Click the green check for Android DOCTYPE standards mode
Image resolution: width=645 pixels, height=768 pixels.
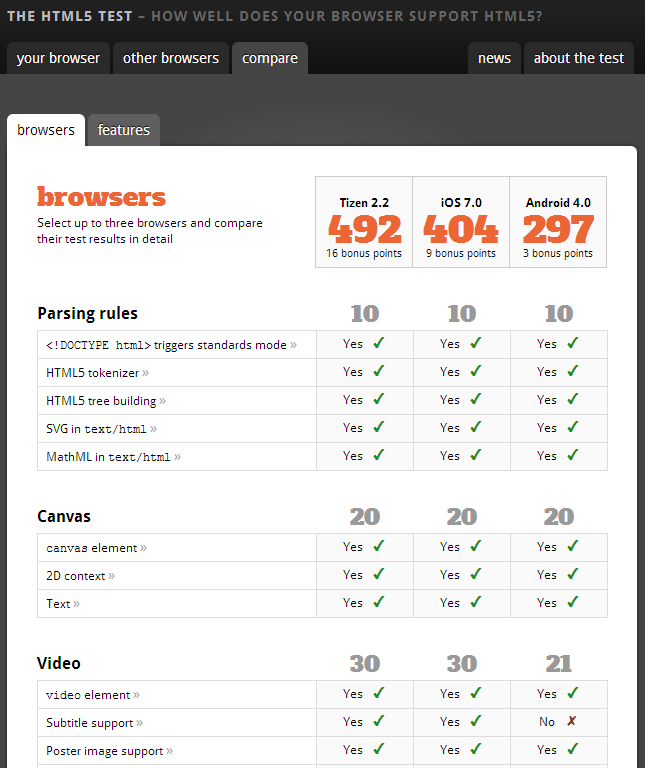tap(573, 343)
